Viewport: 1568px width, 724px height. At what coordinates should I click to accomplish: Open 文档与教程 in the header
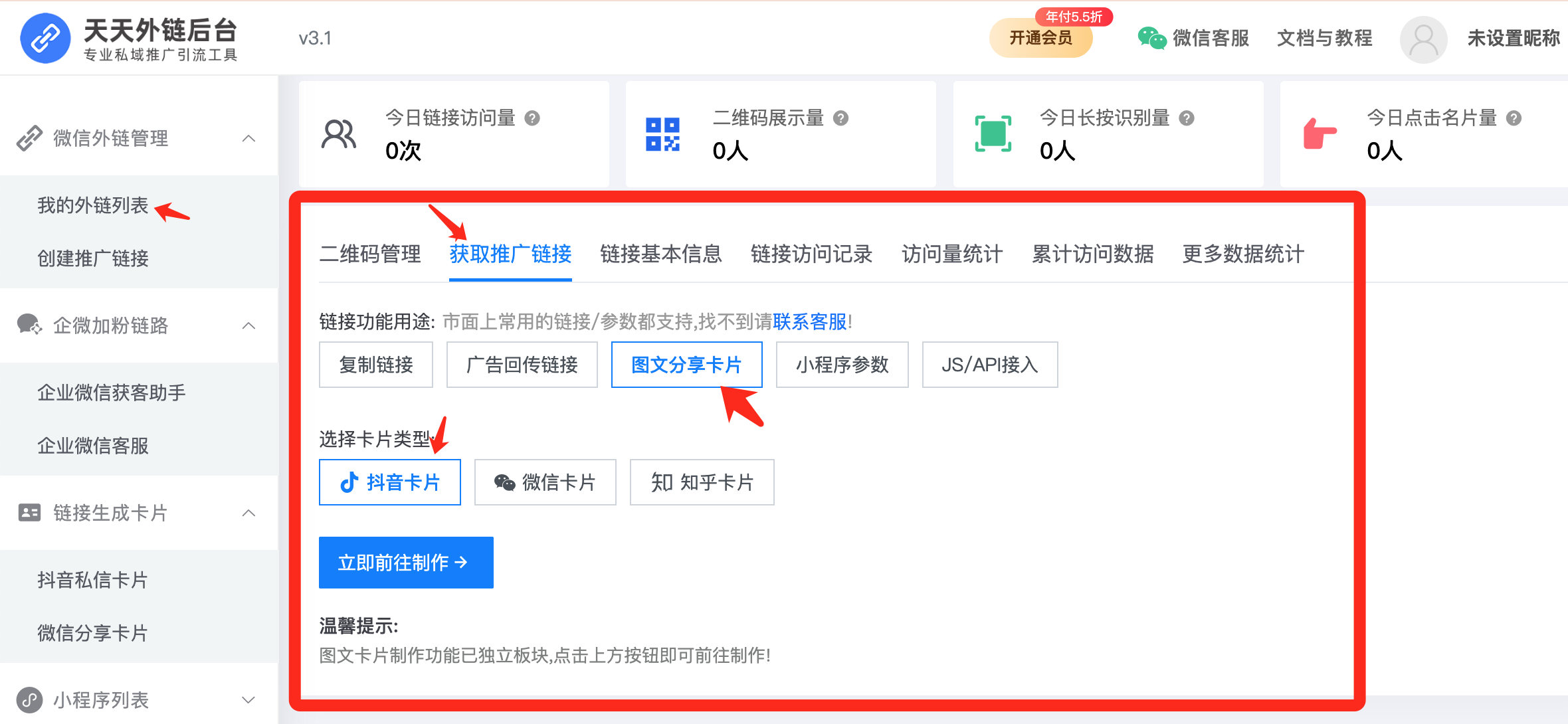[x=1325, y=39]
